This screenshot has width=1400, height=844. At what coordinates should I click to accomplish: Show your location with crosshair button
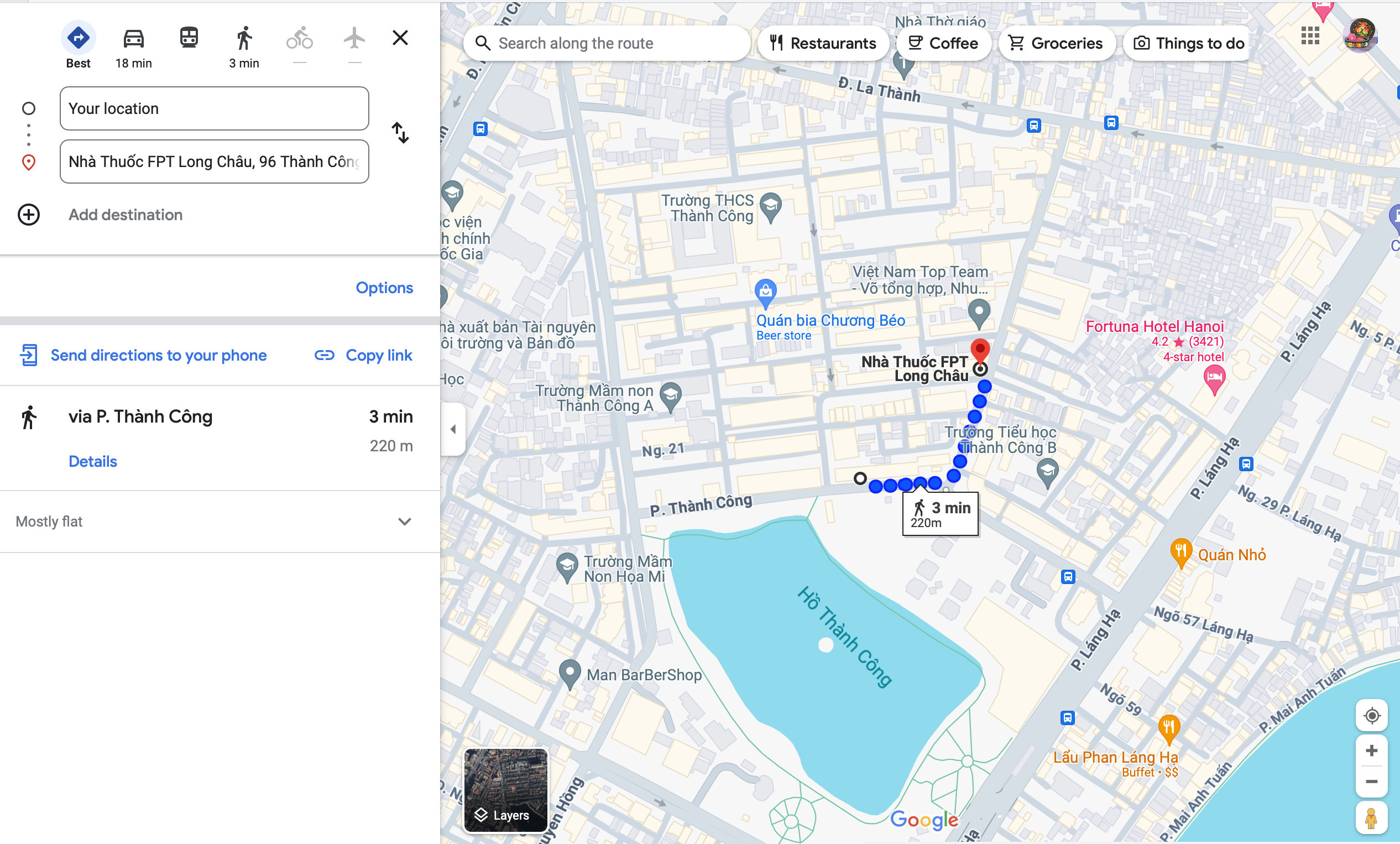(1372, 716)
